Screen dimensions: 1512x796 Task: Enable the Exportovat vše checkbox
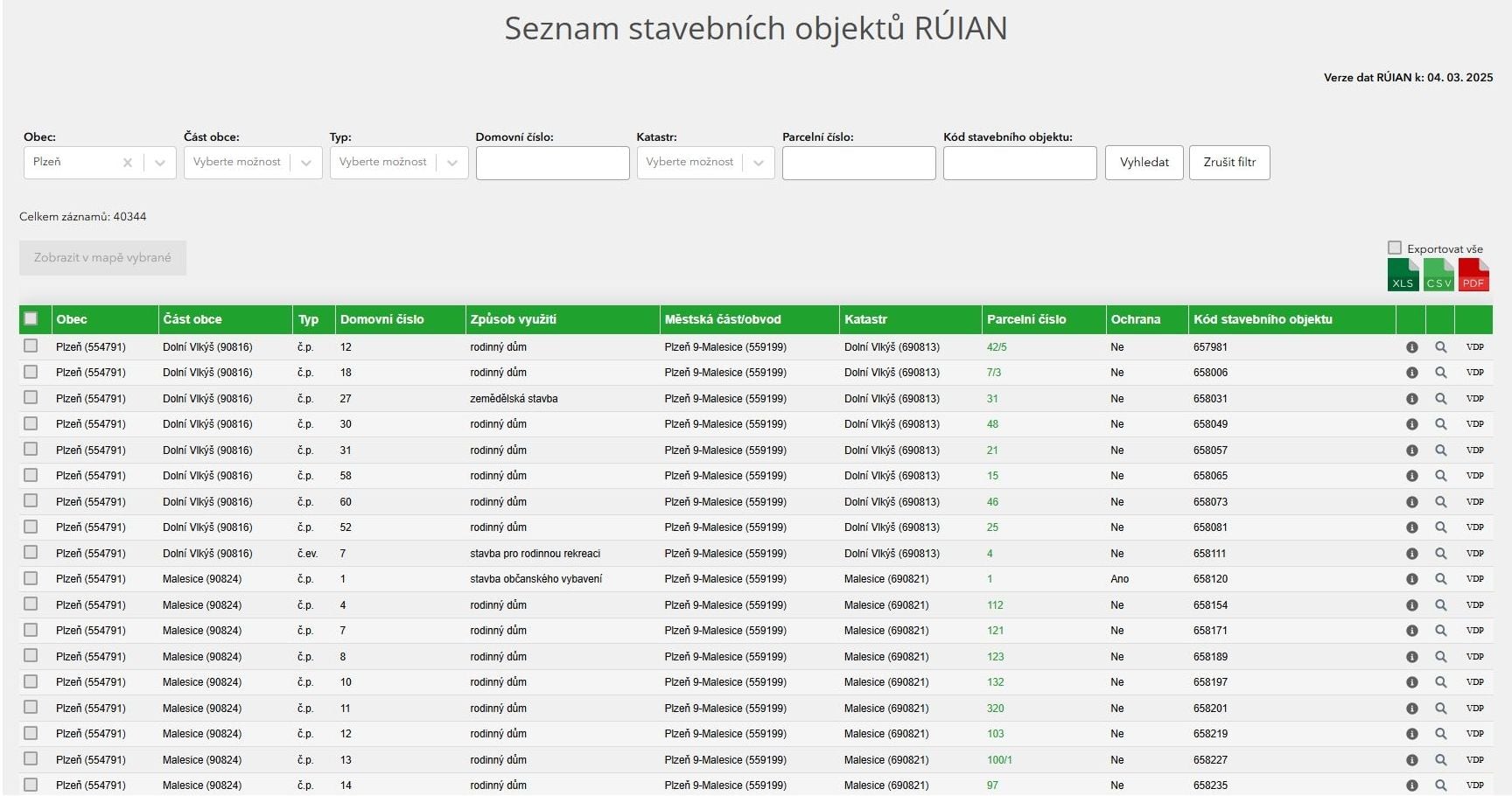coord(1395,248)
